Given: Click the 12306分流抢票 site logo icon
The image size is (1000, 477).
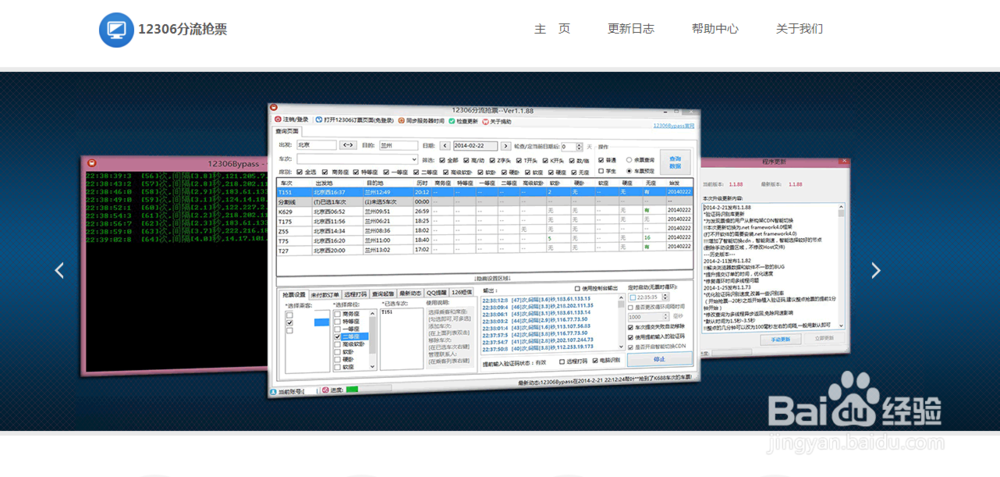Looking at the screenshot, I should point(116,29).
